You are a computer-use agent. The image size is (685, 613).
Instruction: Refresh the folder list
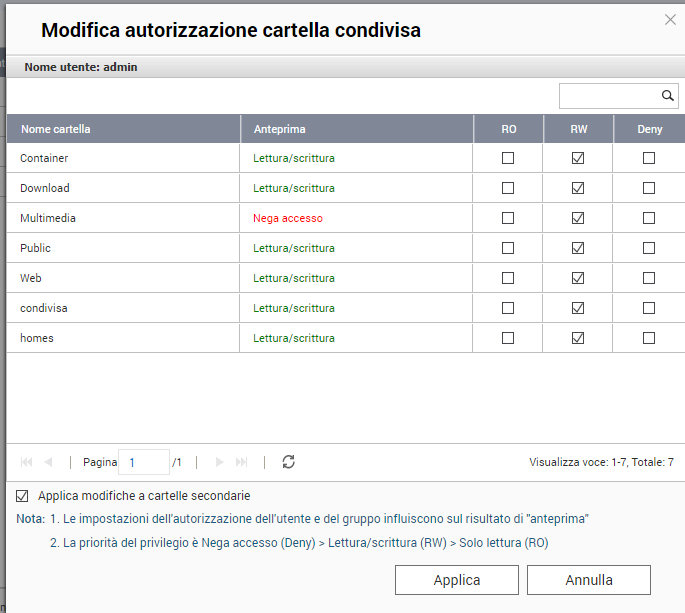coord(289,462)
